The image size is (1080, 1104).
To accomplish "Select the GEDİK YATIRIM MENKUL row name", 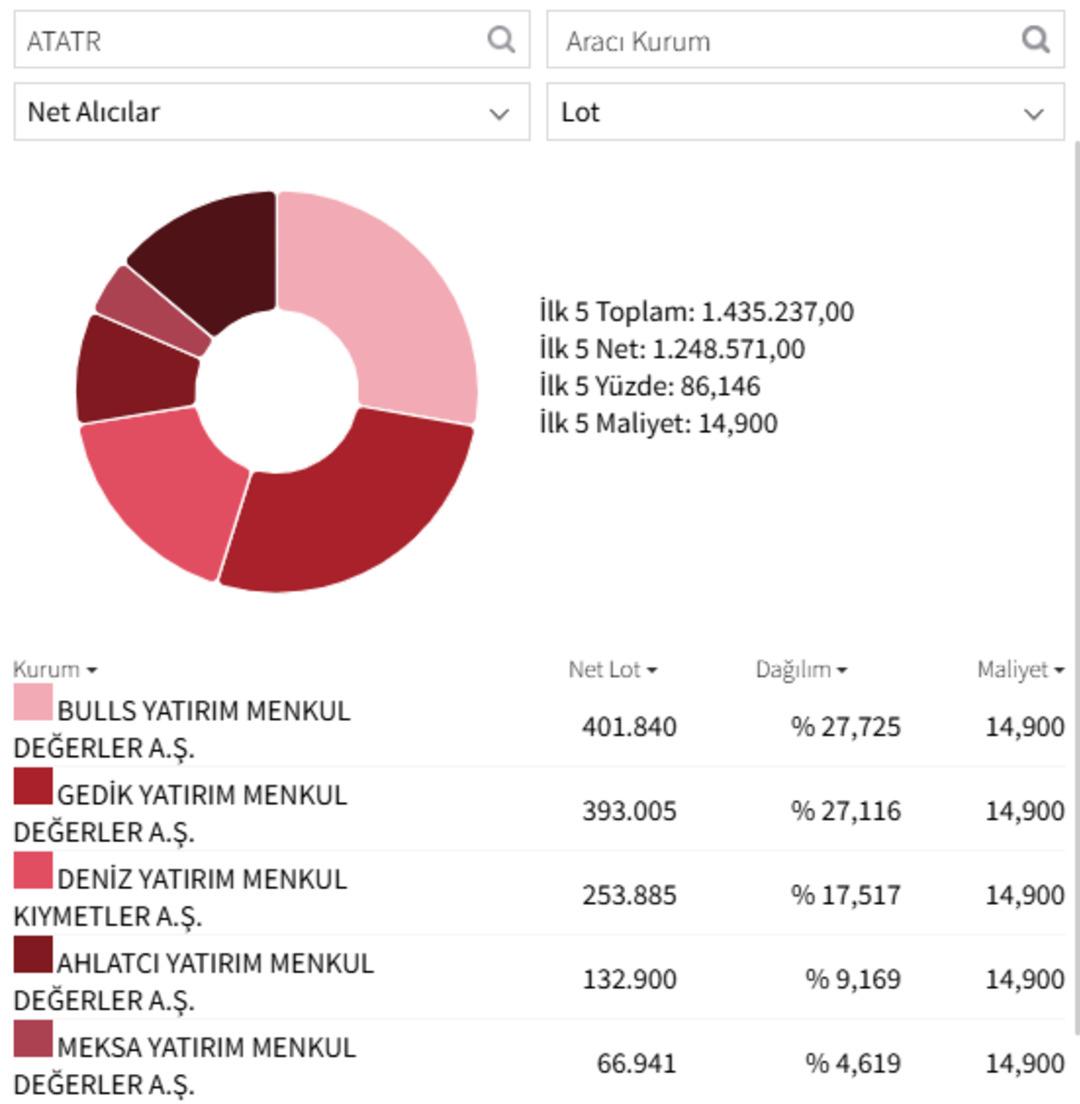I will pos(201,795).
